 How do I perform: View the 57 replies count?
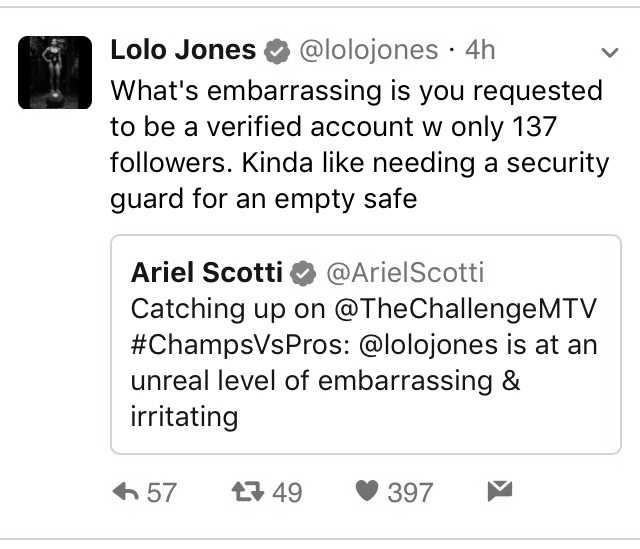[x=162, y=492]
